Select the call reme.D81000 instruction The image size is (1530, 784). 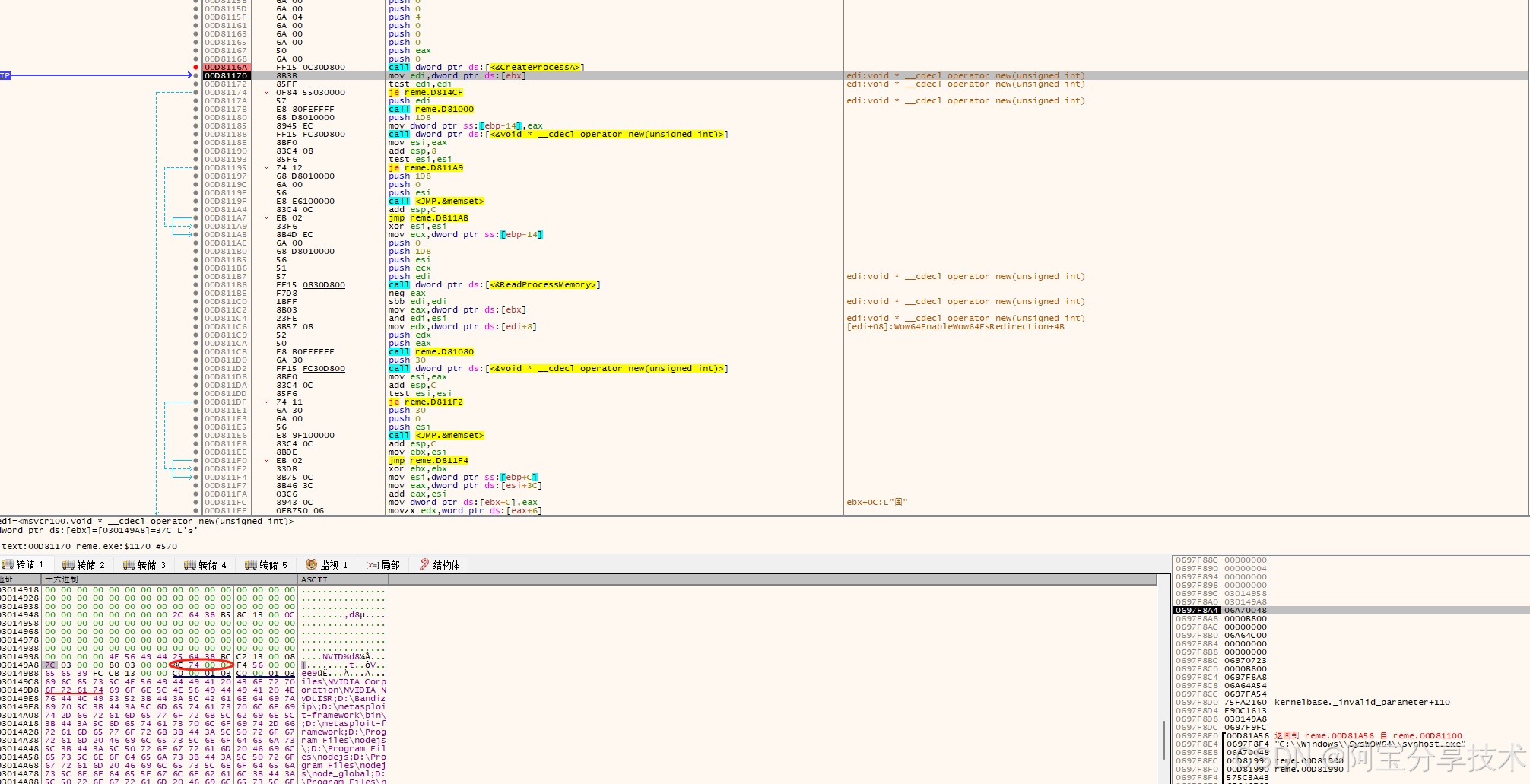point(430,110)
